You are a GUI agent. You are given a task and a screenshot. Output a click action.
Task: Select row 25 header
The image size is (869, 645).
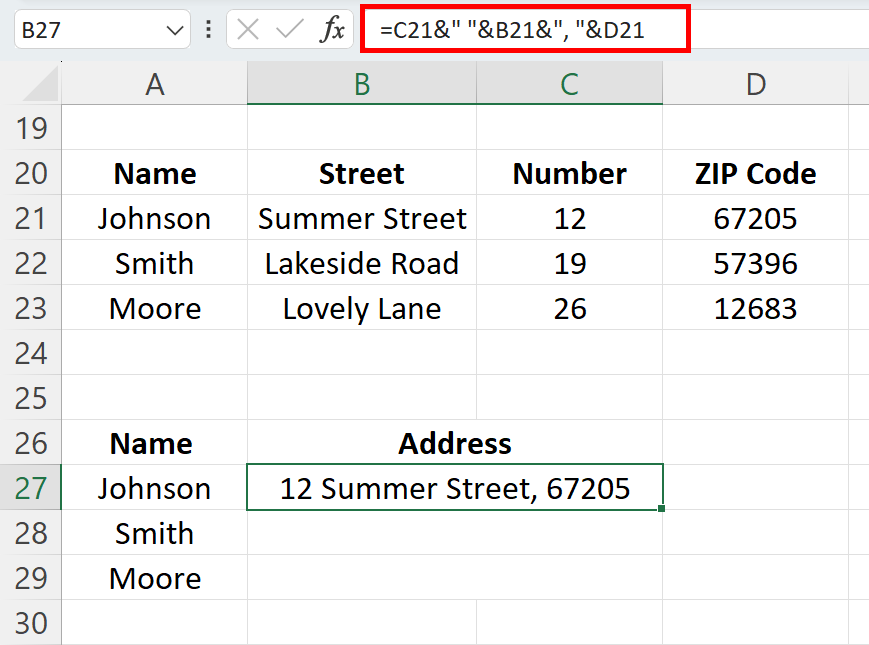(x=31, y=397)
